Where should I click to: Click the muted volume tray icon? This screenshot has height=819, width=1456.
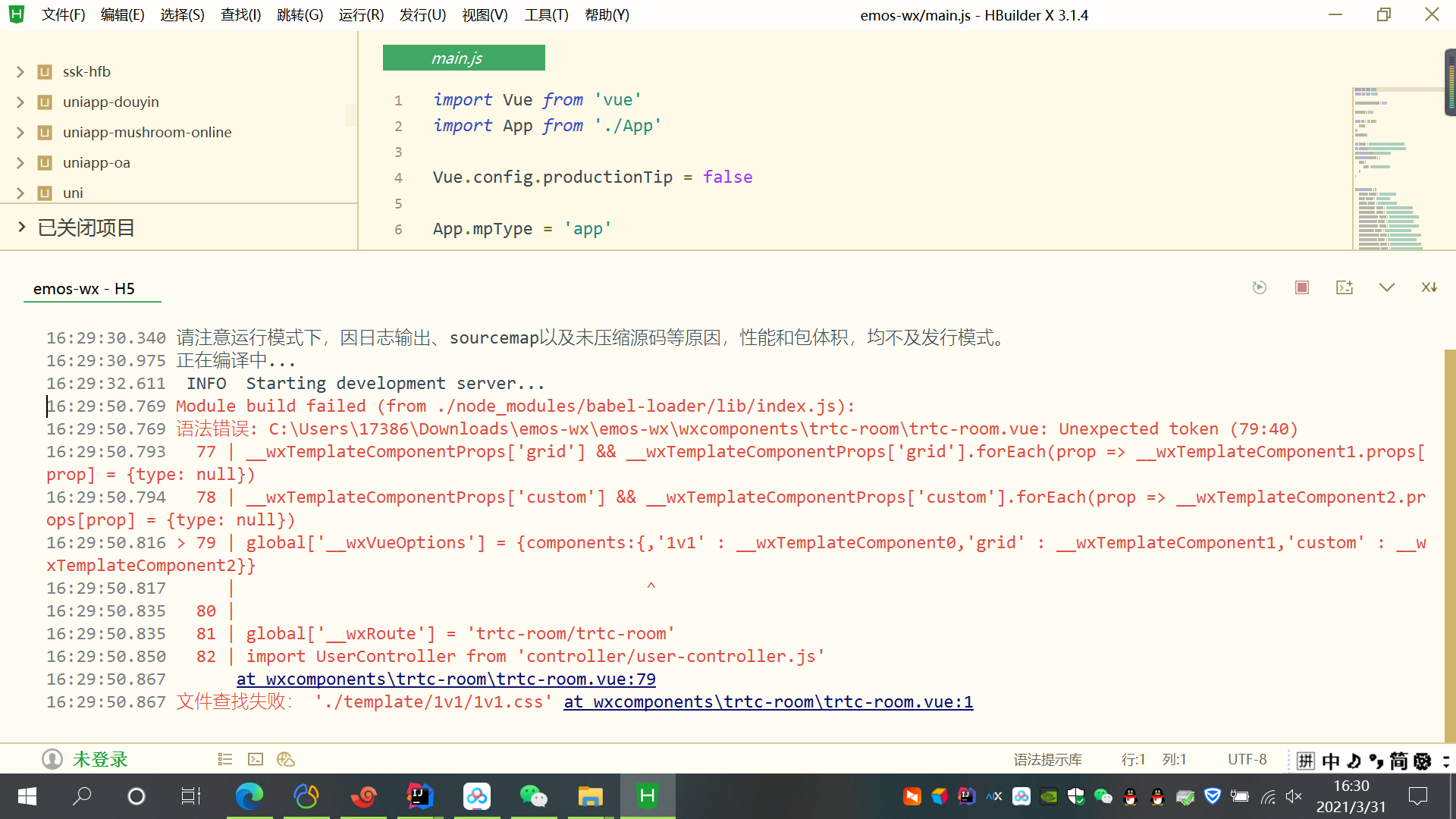[1294, 796]
